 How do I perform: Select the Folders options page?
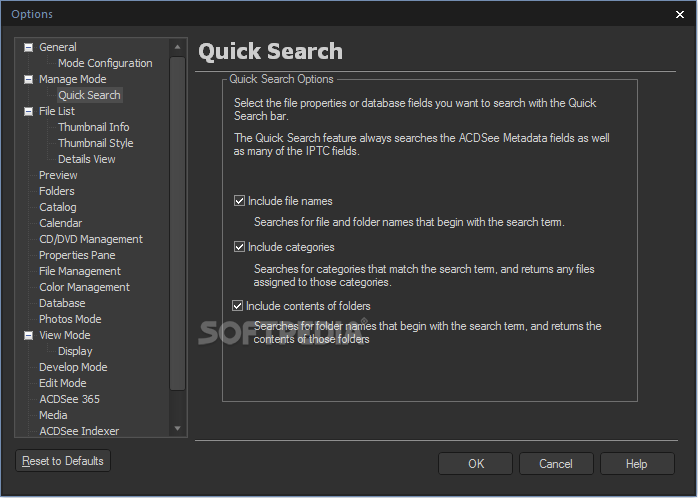(x=57, y=191)
